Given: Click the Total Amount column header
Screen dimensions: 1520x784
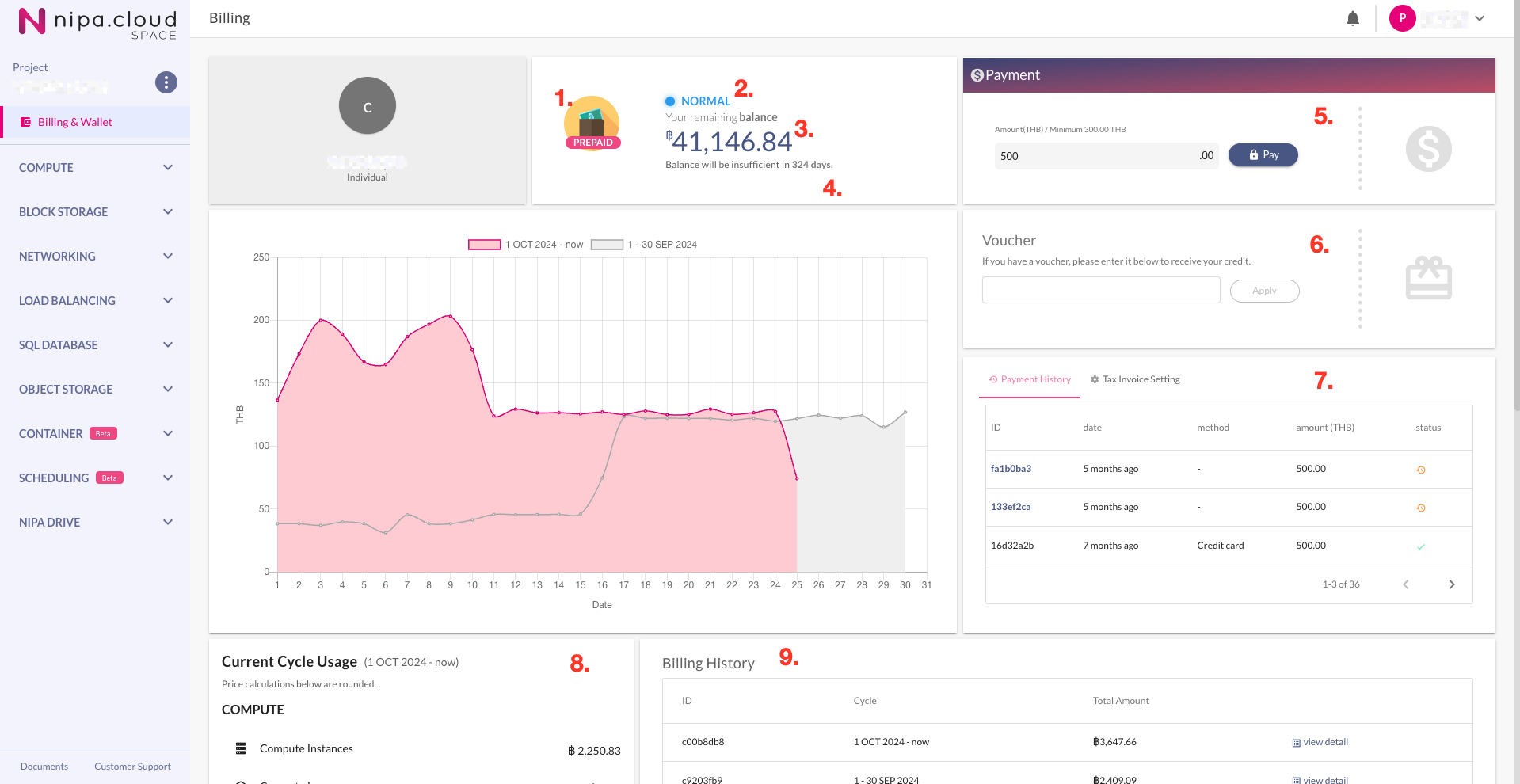Looking at the screenshot, I should pos(1121,701).
